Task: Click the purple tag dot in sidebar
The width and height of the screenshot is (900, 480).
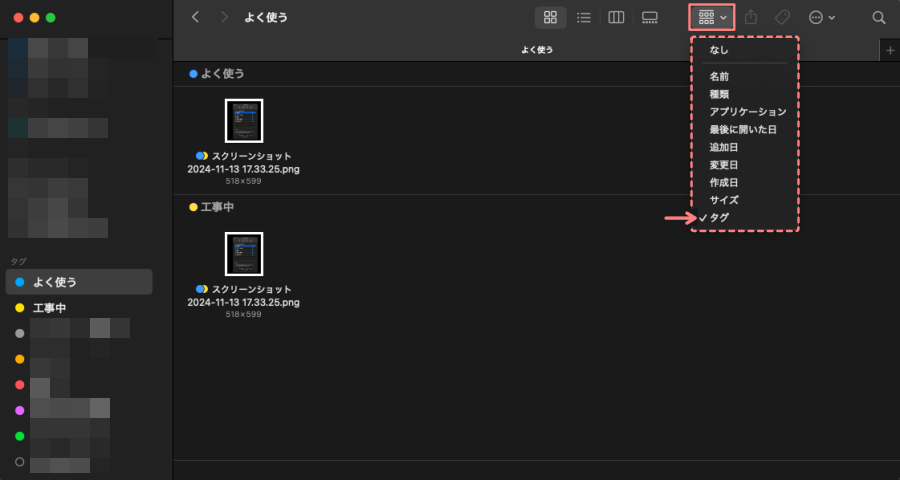Action: pyautogui.click(x=20, y=410)
